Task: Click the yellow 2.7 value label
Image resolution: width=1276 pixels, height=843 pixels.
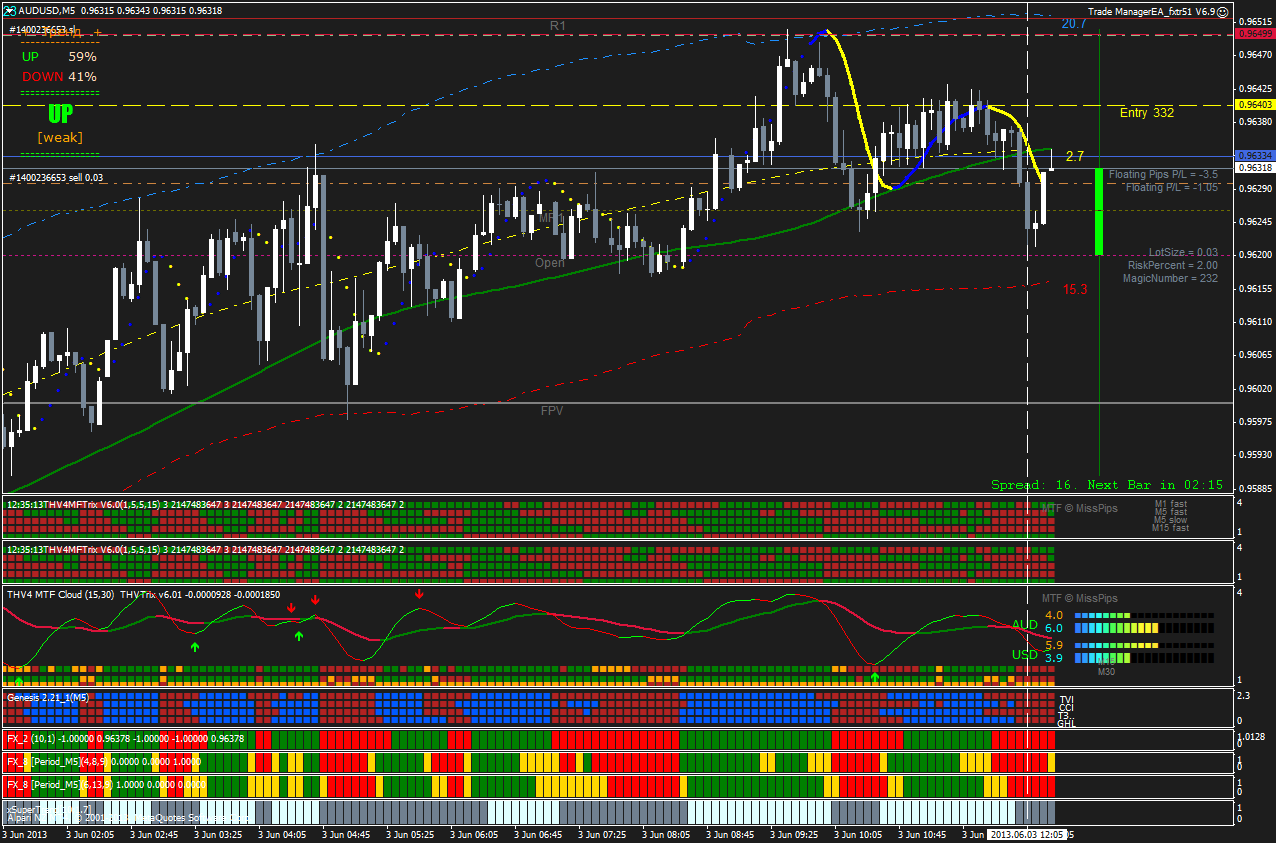Action: tap(1075, 157)
